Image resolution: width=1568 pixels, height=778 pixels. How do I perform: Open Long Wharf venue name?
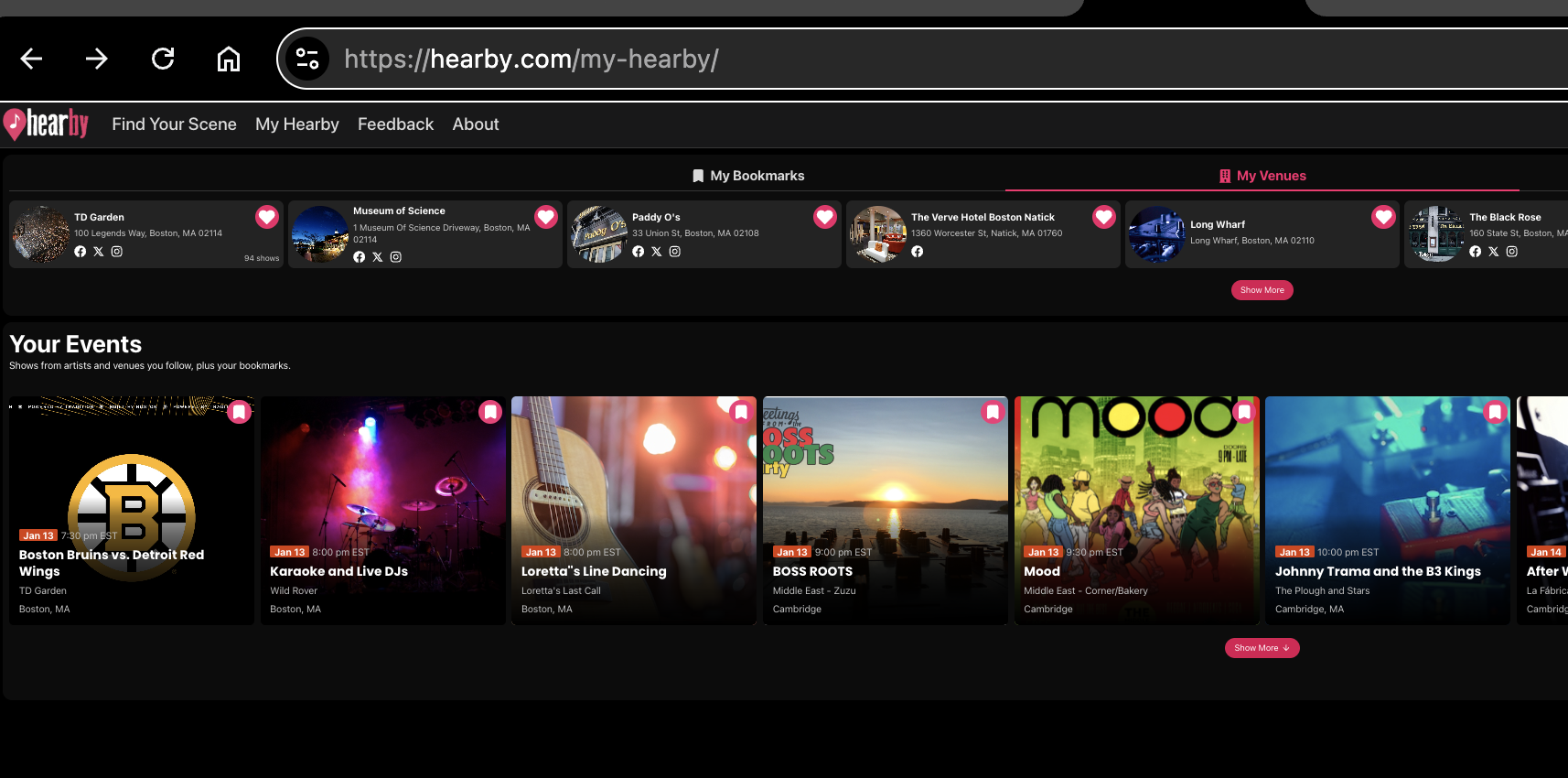(1218, 224)
